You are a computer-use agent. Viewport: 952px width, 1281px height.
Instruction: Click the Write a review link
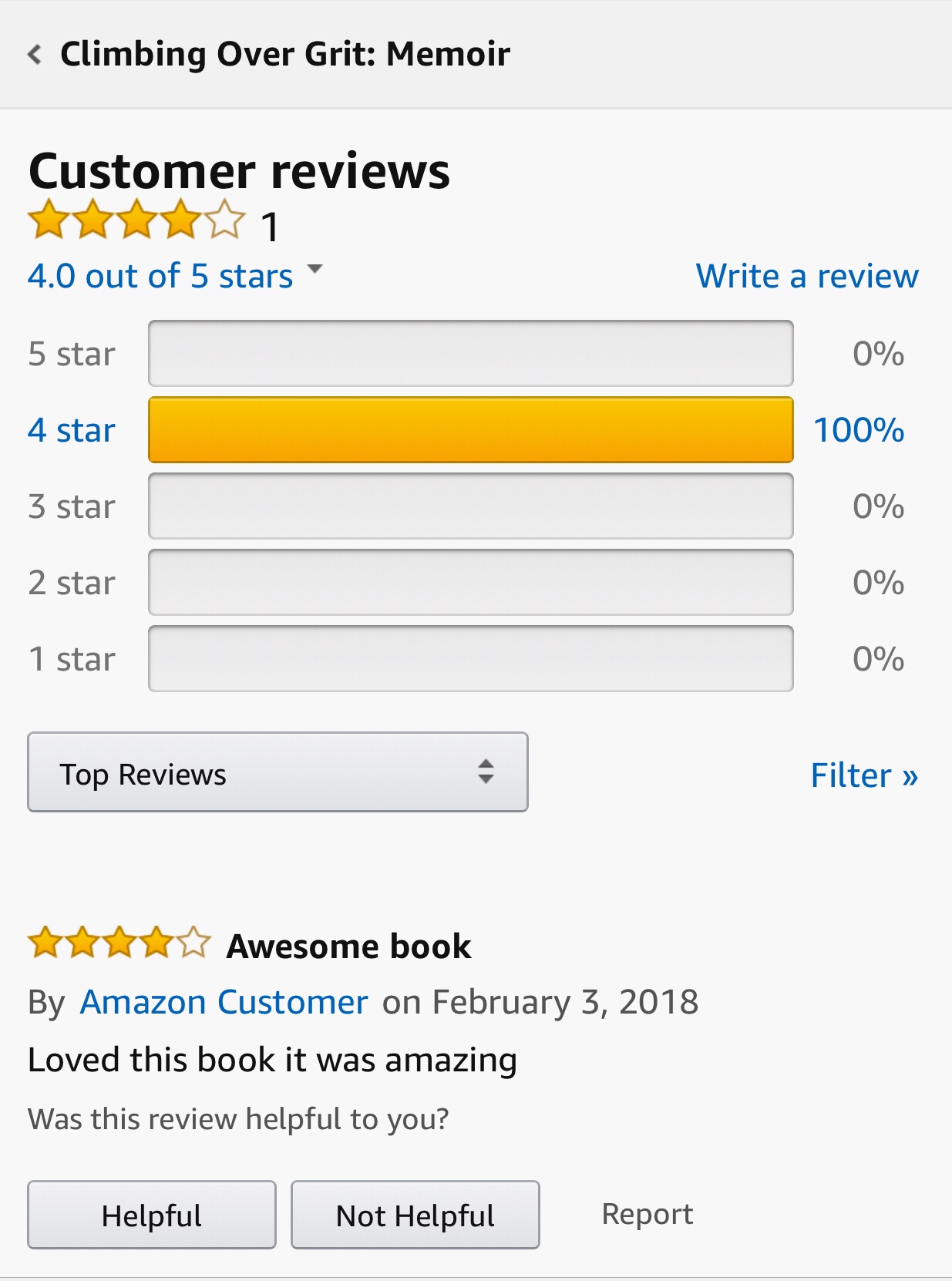pyautogui.click(x=807, y=276)
